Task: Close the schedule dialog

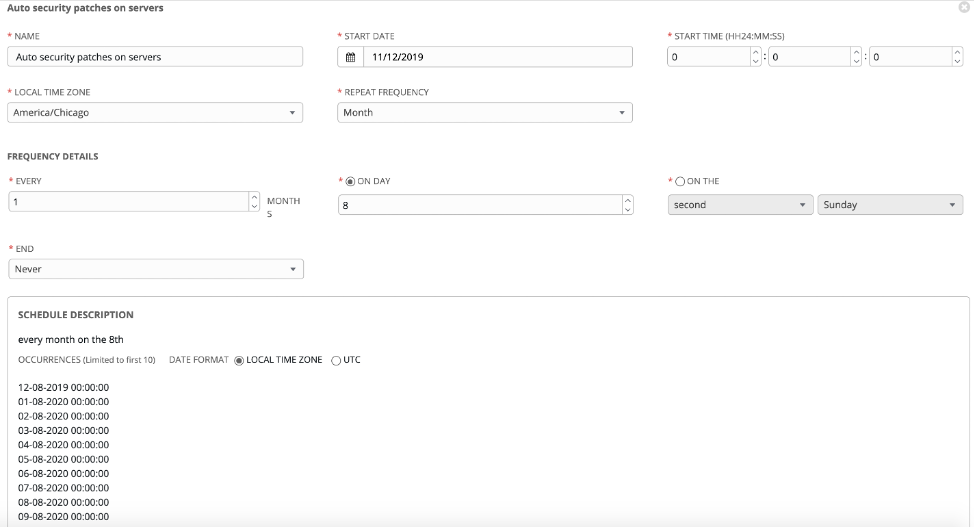Action: point(964,7)
